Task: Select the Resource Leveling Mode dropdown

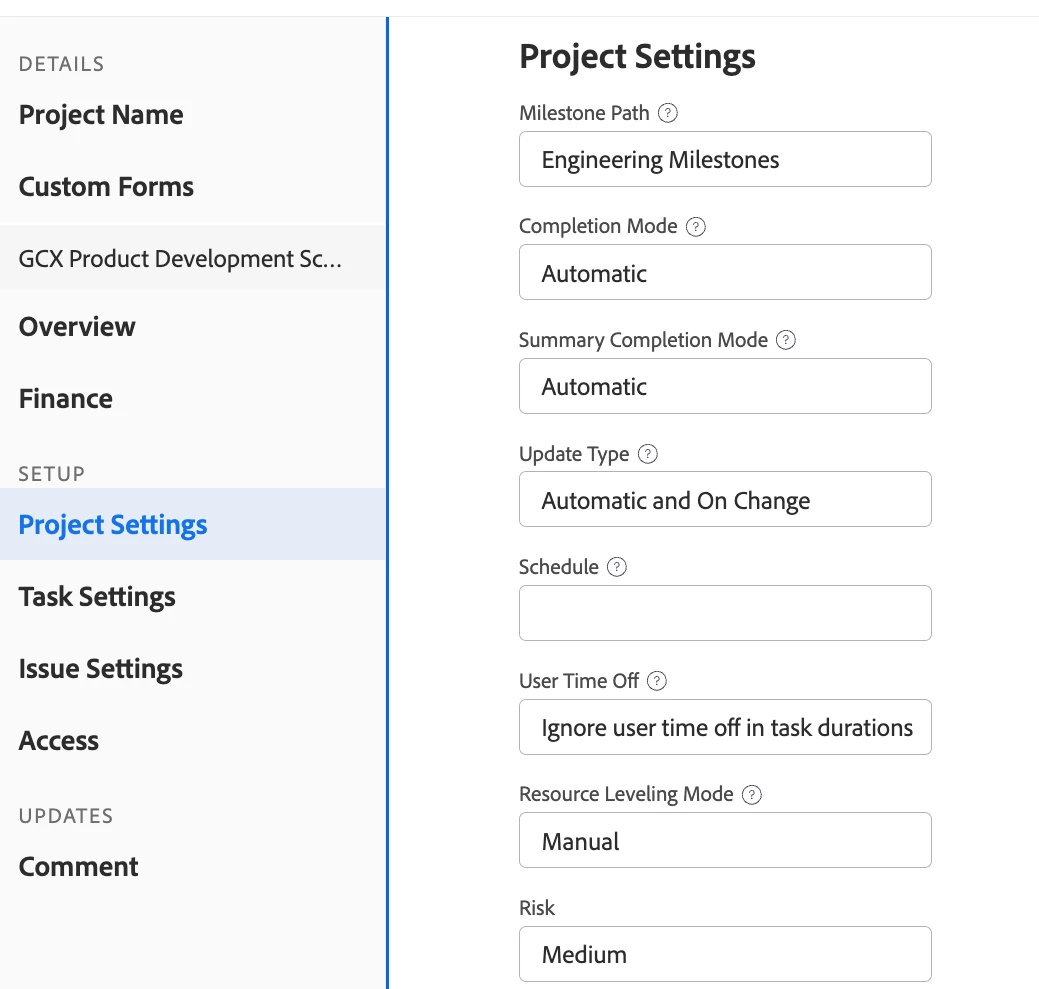Action: [x=725, y=841]
